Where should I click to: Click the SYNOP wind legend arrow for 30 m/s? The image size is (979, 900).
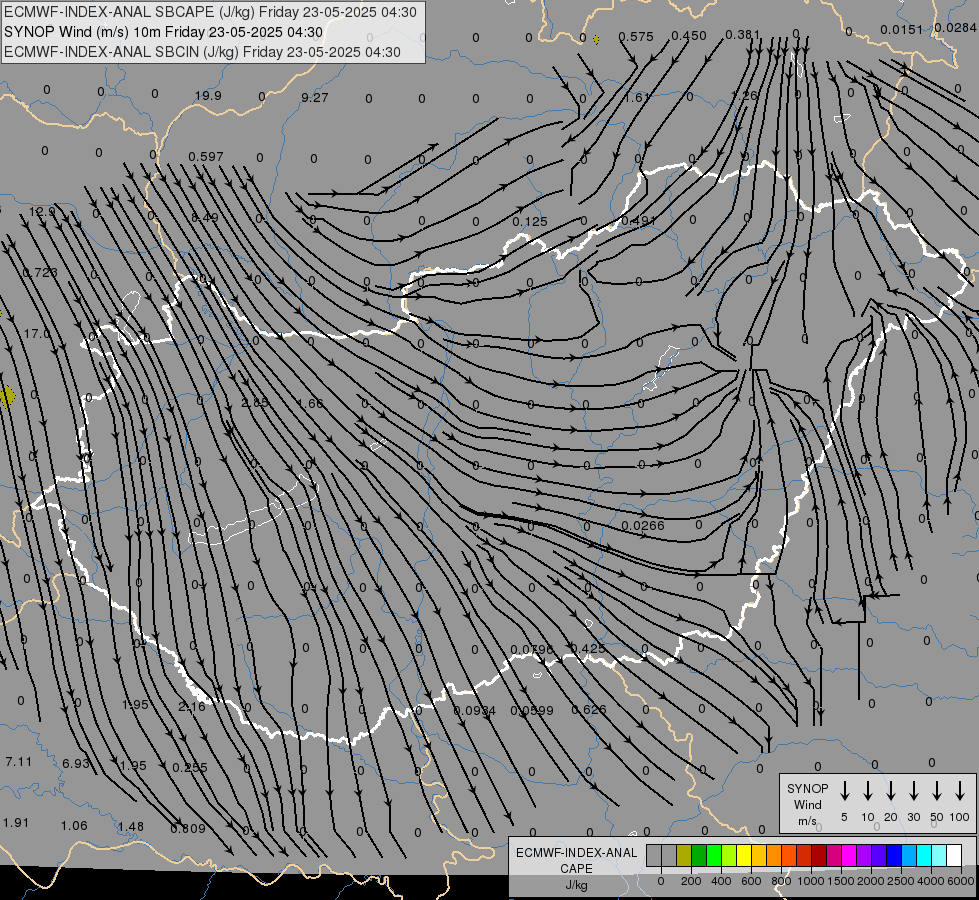pyautogui.click(x=913, y=790)
